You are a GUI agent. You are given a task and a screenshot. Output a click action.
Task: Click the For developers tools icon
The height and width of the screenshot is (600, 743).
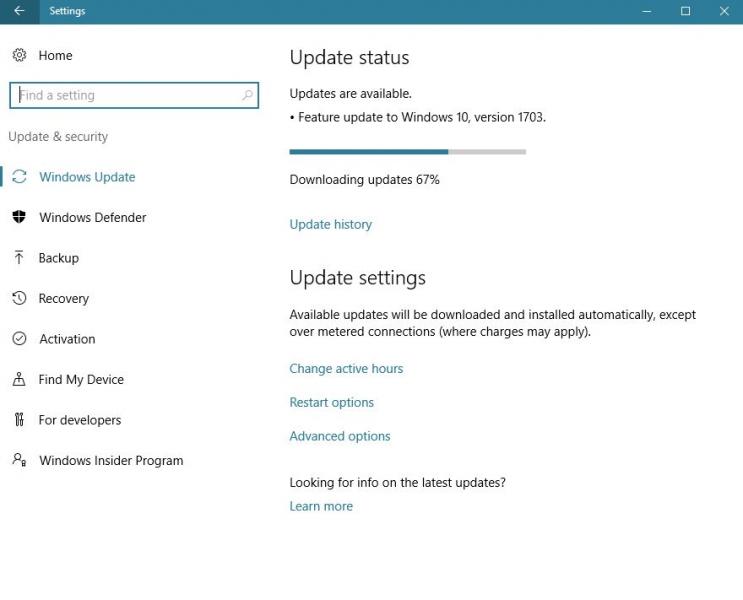point(19,420)
